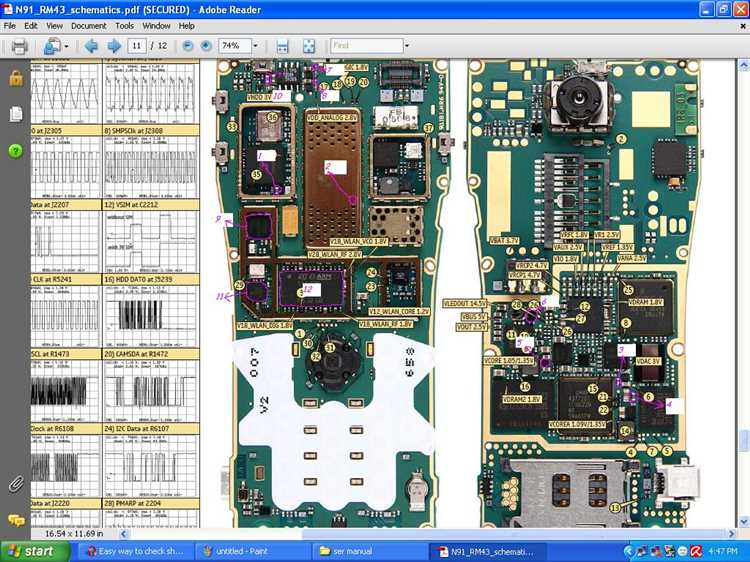Click the fit one full page icon
Image resolution: width=750 pixels, height=562 pixels.
[x=309, y=46]
